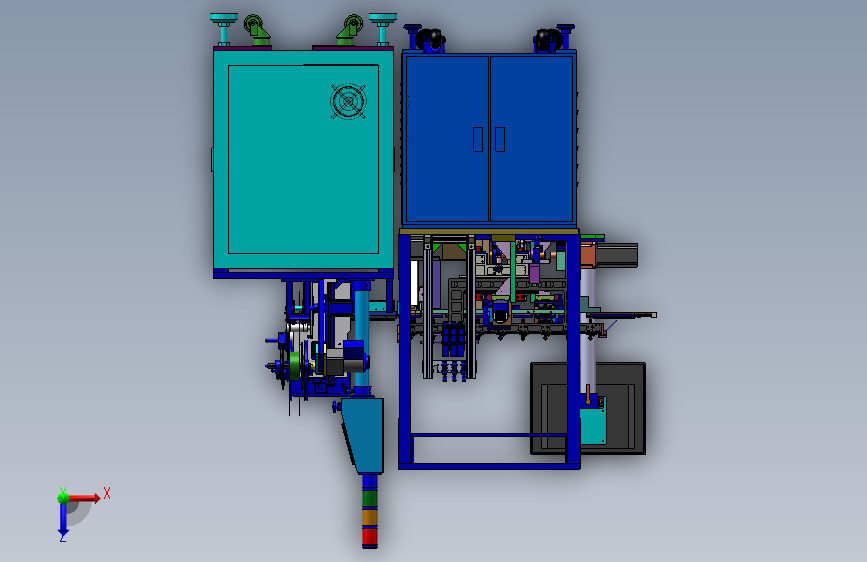Select the orange segment of the signal tower light
The image size is (867, 562).
[369, 517]
